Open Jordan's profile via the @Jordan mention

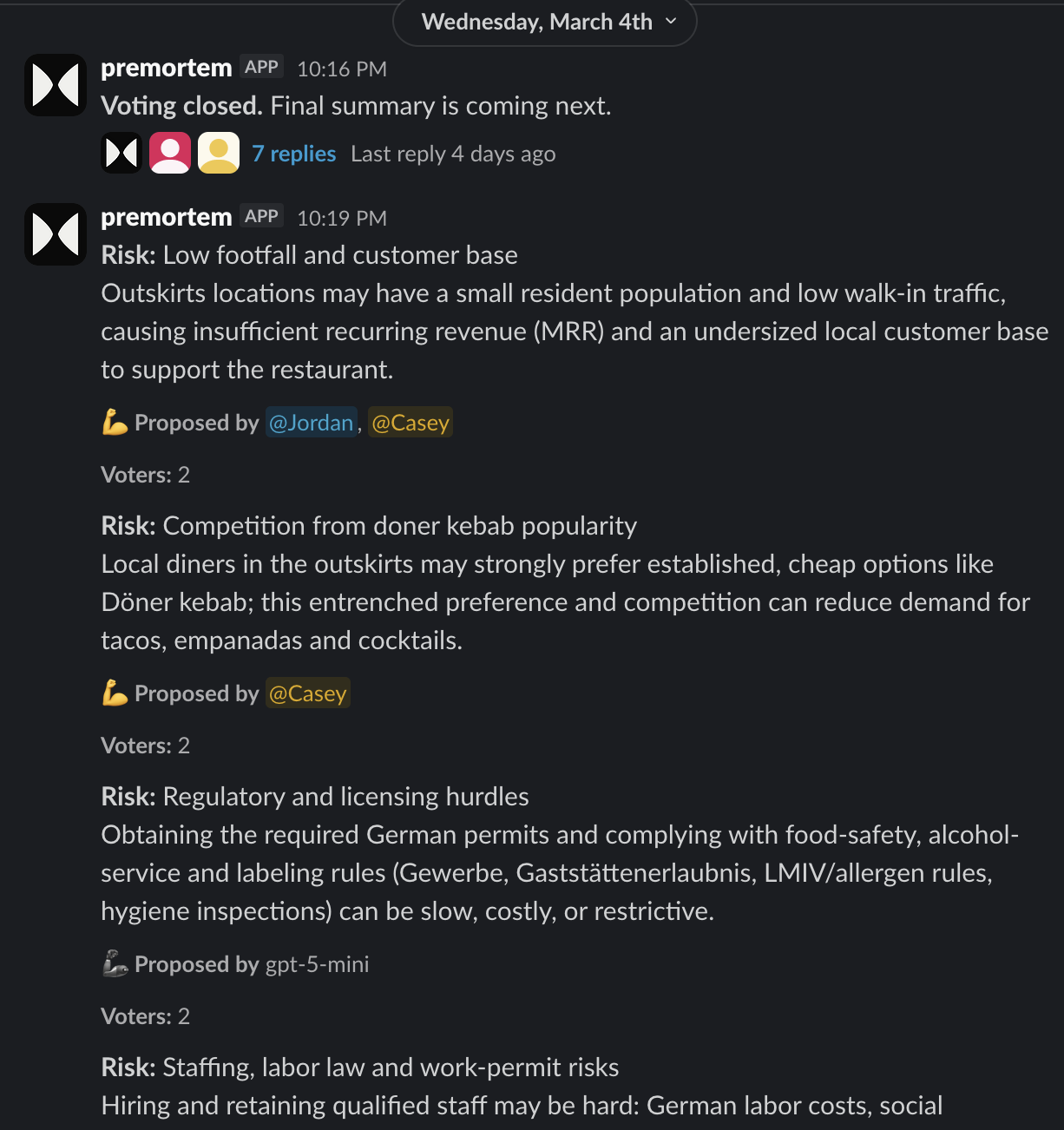[x=311, y=423]
